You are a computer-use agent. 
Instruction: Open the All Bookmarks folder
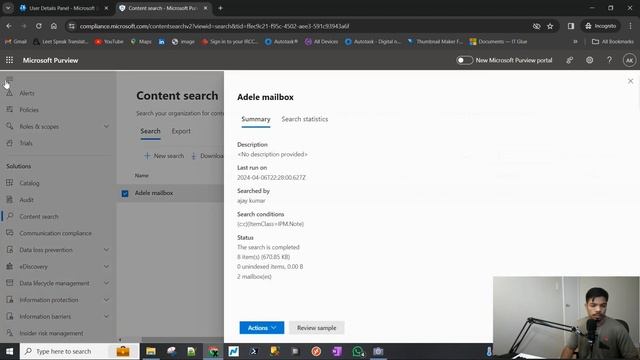coord(613,42)
